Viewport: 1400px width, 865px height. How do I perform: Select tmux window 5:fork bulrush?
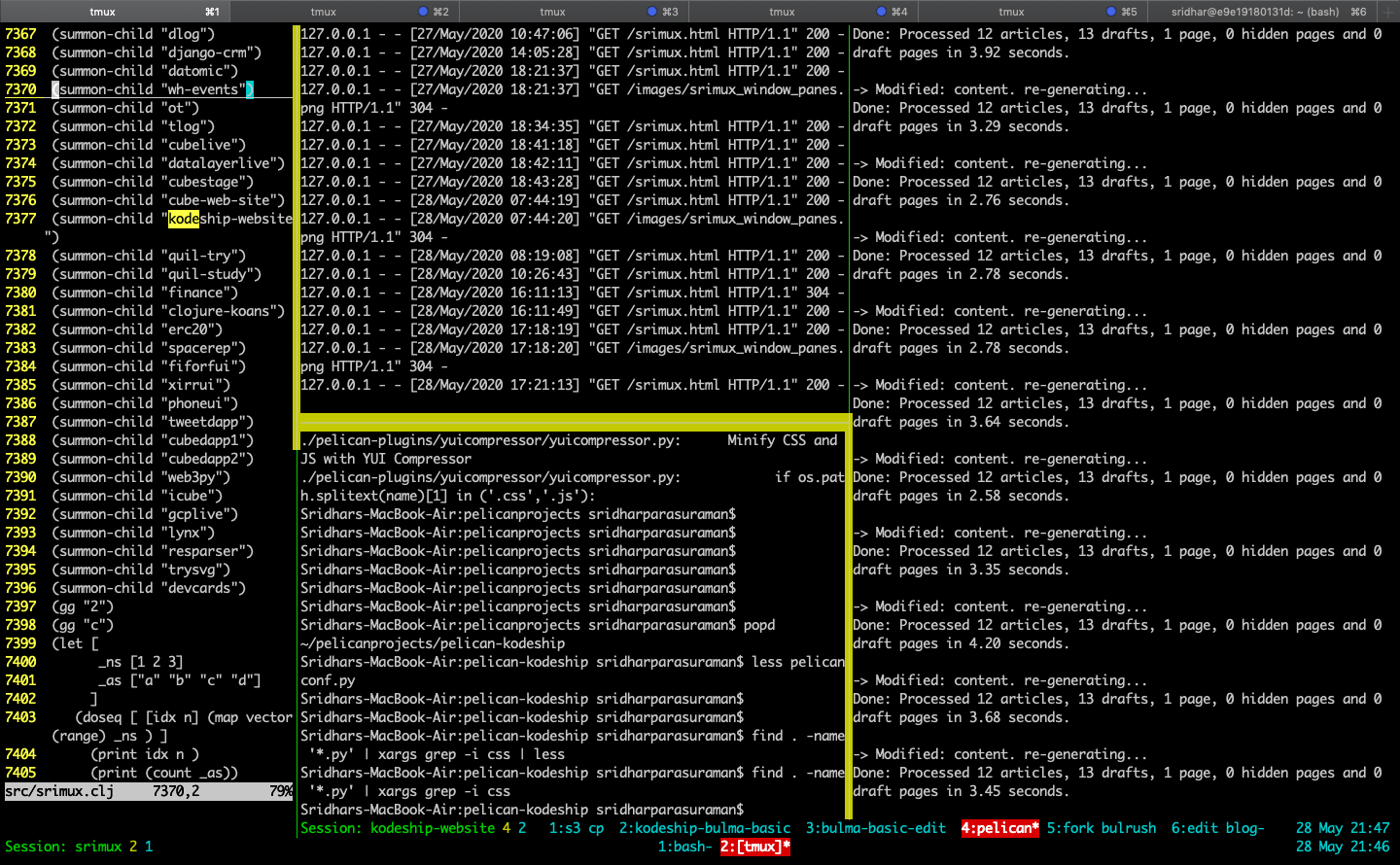coord(1102,828)
